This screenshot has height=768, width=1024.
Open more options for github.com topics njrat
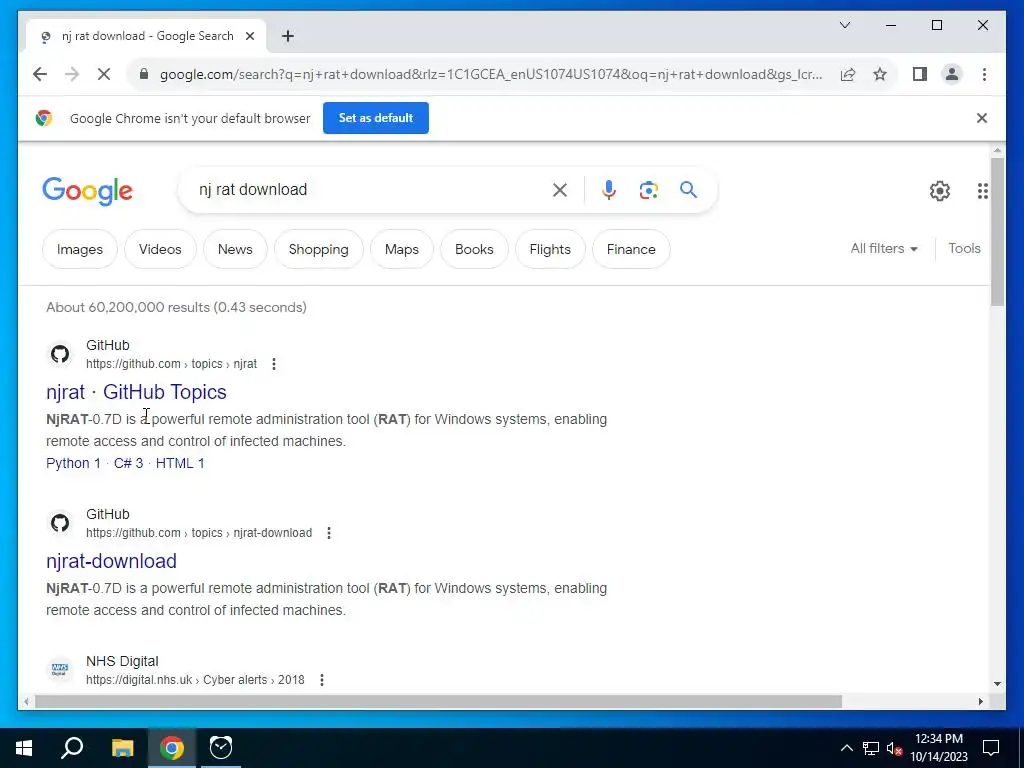274,364
